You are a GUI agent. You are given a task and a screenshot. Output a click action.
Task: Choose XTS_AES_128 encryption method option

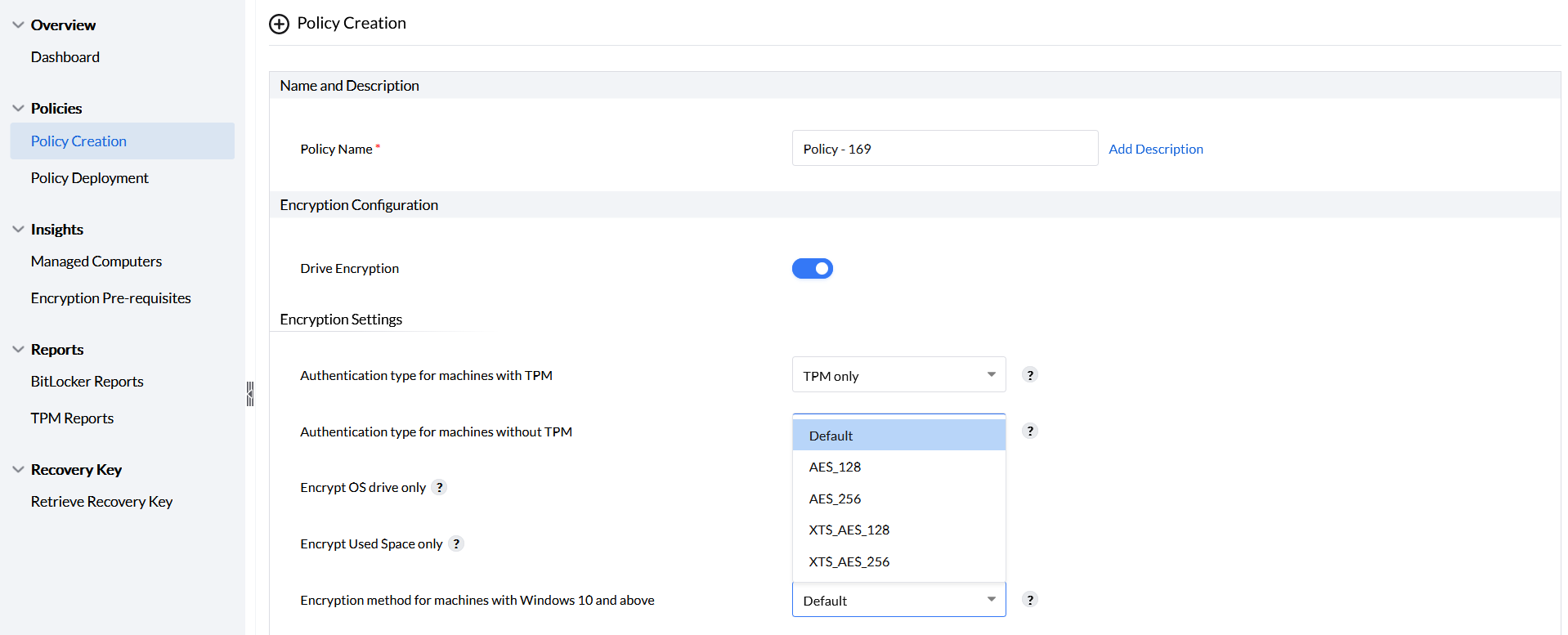849,530
